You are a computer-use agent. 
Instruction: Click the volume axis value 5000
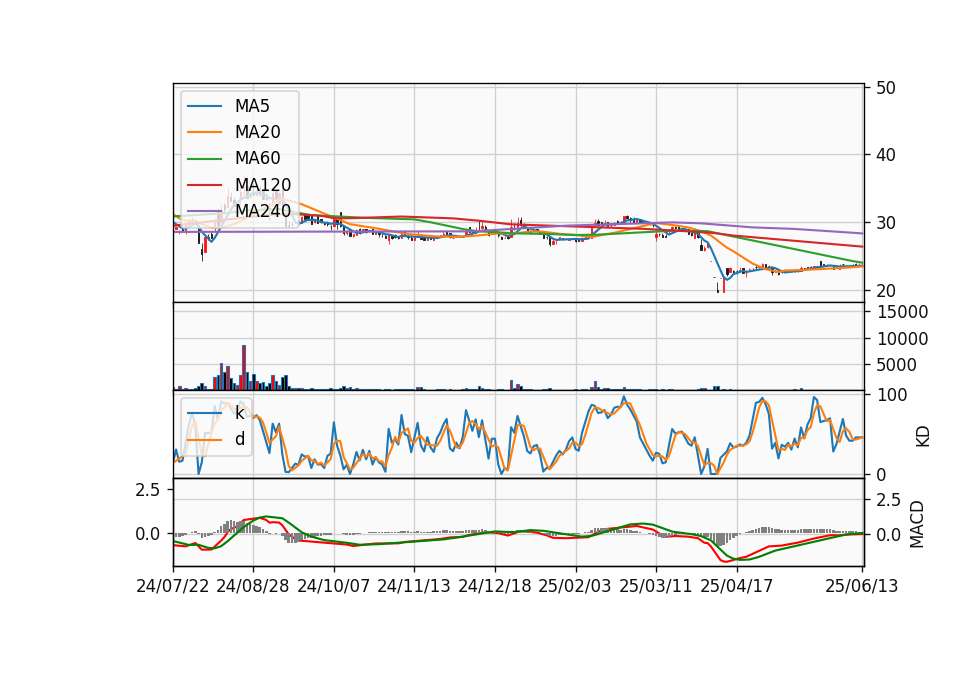click(x=897, y=365)
